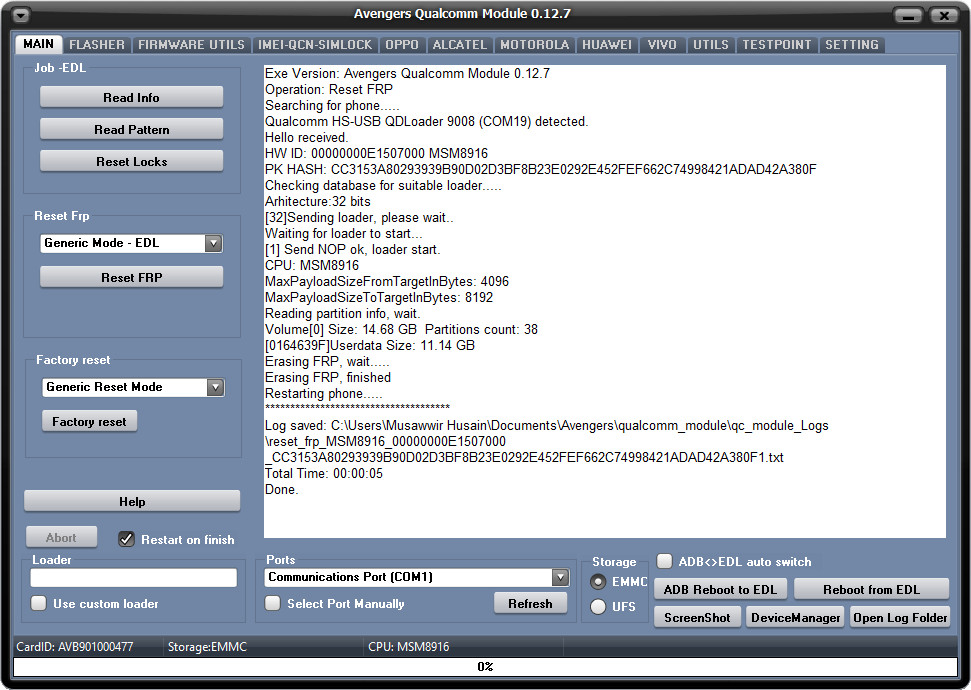
Task: Click the 'HW ID: 00000000E1507000 MSM8916' log line
Action: (x=377, y=153)
